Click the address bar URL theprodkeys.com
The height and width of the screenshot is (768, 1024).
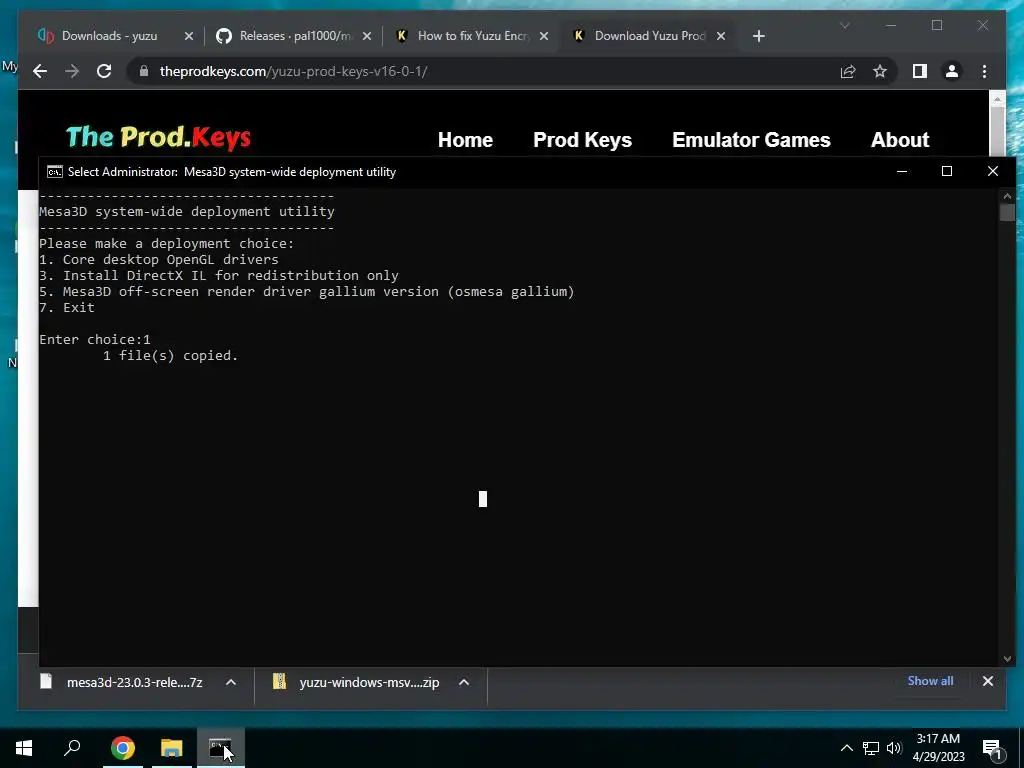pos(293,71)
